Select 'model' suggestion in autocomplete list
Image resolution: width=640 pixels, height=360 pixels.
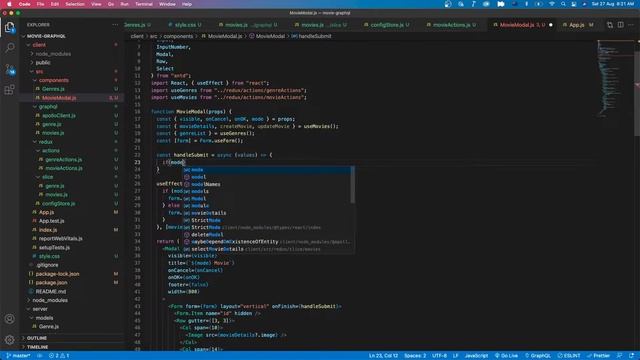click(268, 177)
